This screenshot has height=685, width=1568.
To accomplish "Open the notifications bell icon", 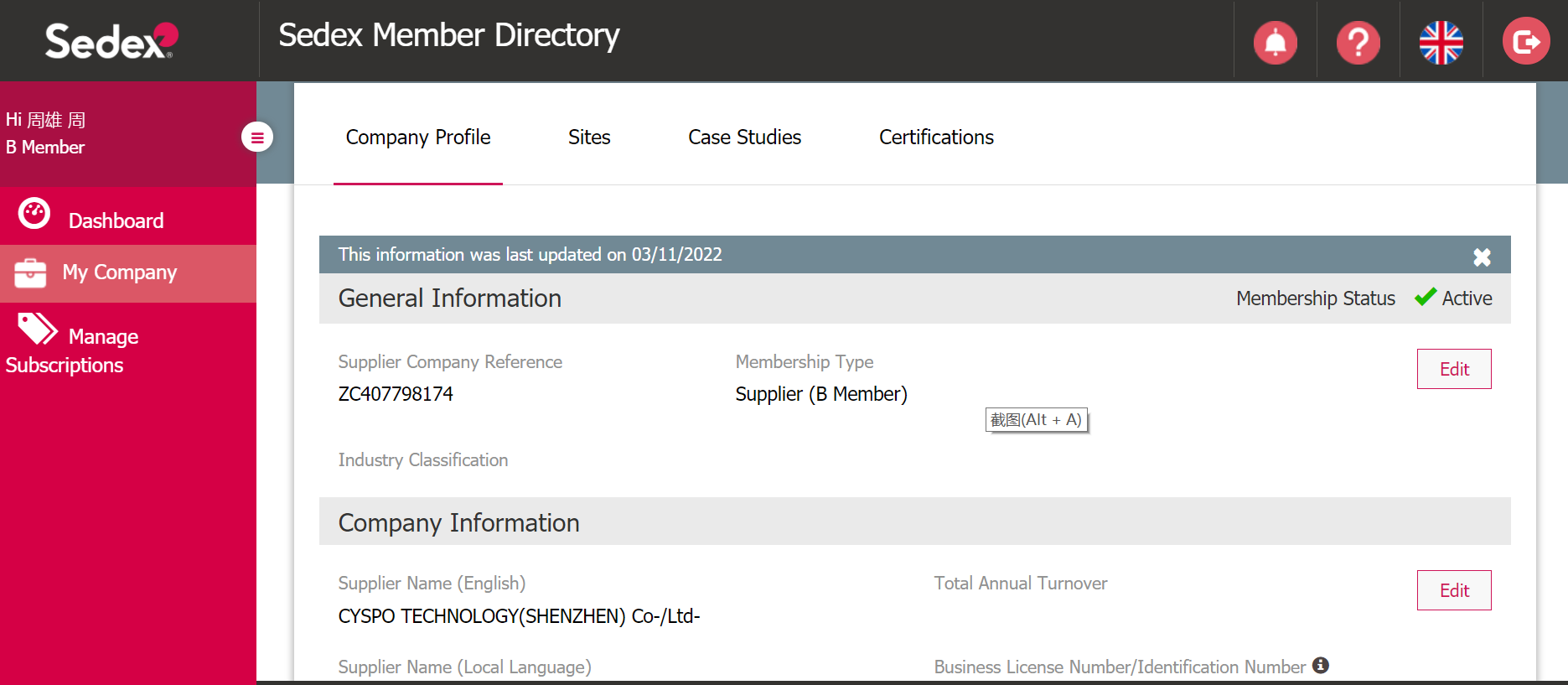I will [1275, 42].
